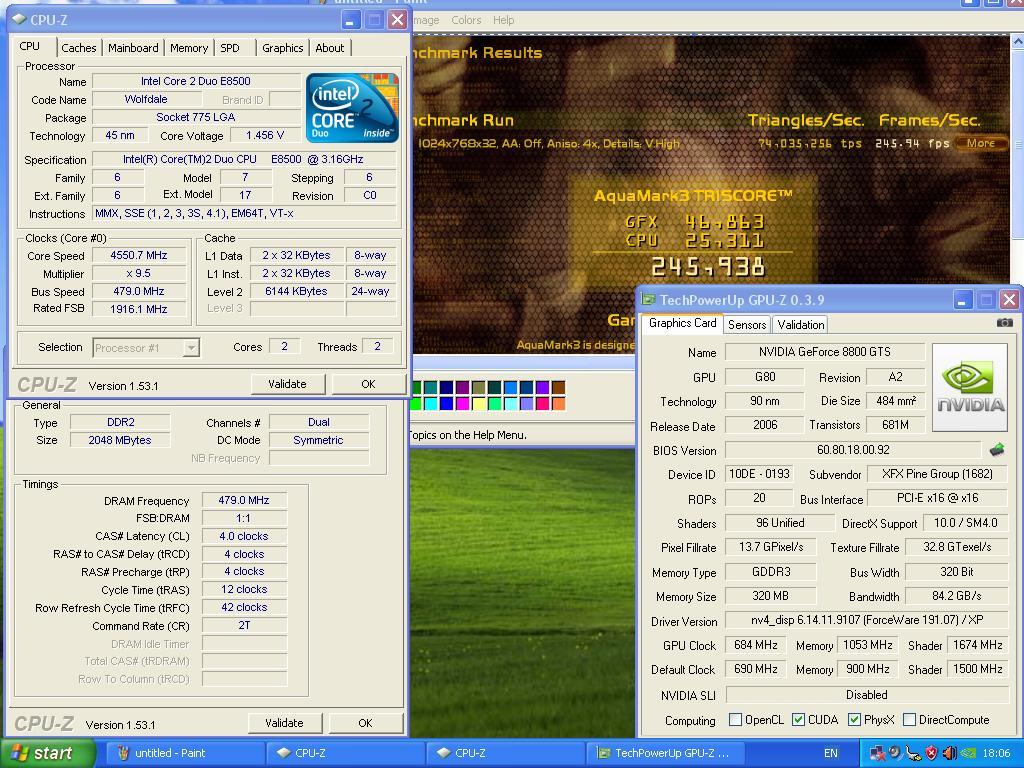Open the Processor #1 selection dropdown

point(191,348)
